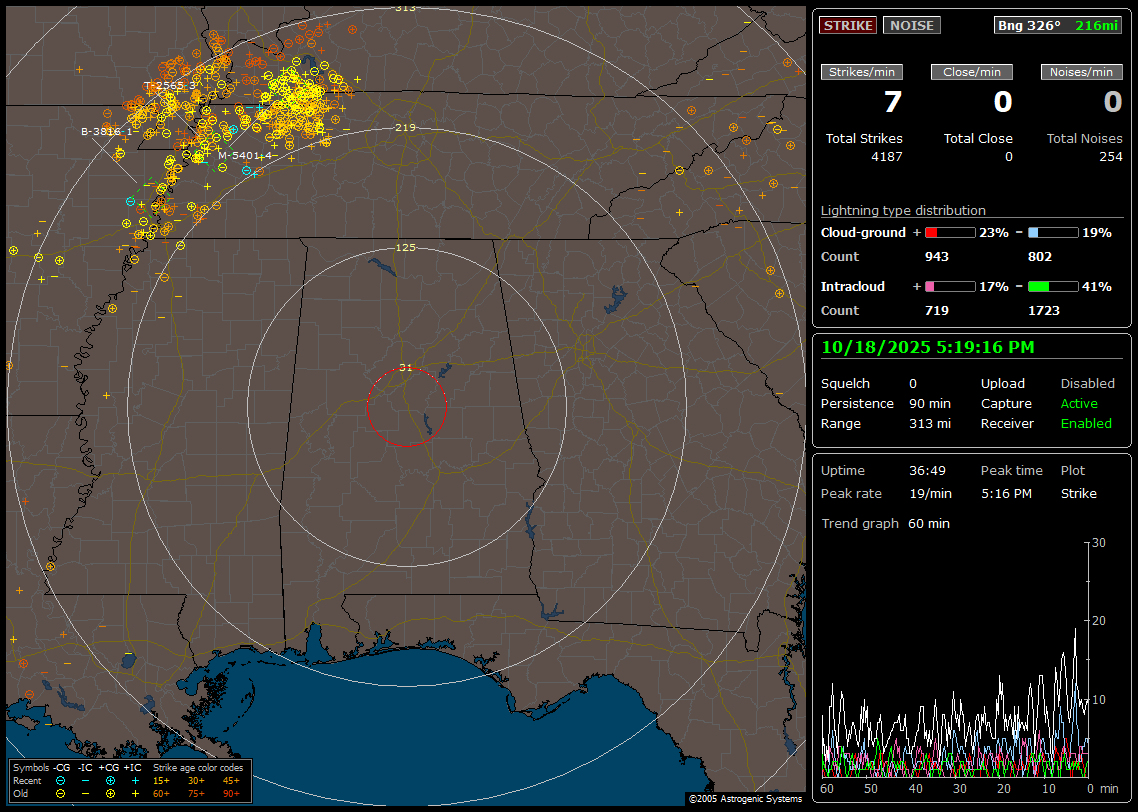Select the Noises/min counter button
1138x812 pixels.
coord(1081,72)
